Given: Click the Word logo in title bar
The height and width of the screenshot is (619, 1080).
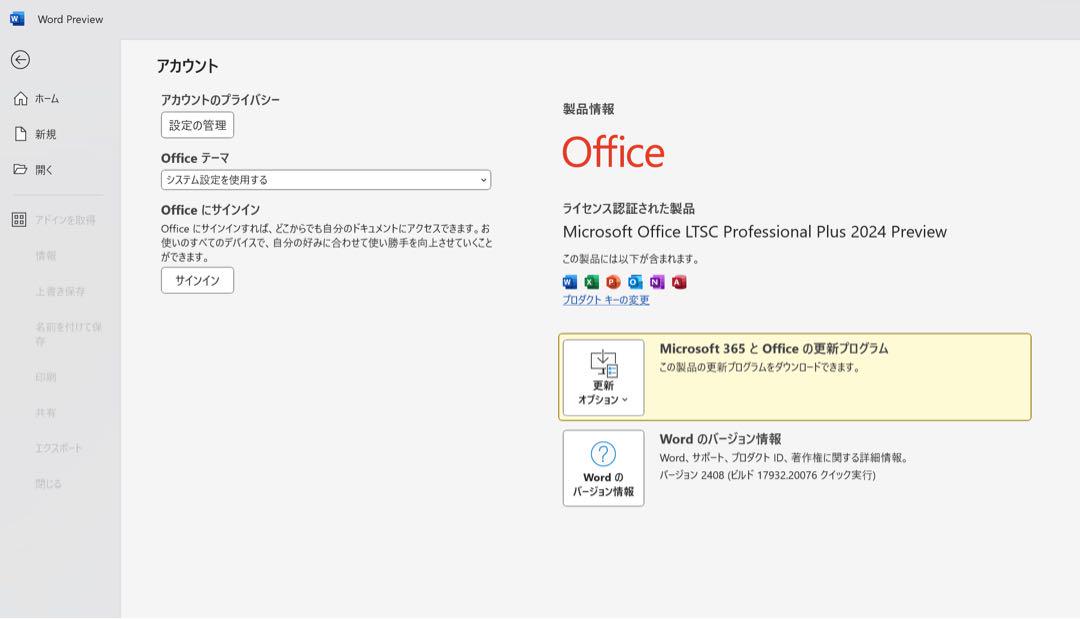Looking at the screenshot, I should pyautogui.click(x=17, y=19).
